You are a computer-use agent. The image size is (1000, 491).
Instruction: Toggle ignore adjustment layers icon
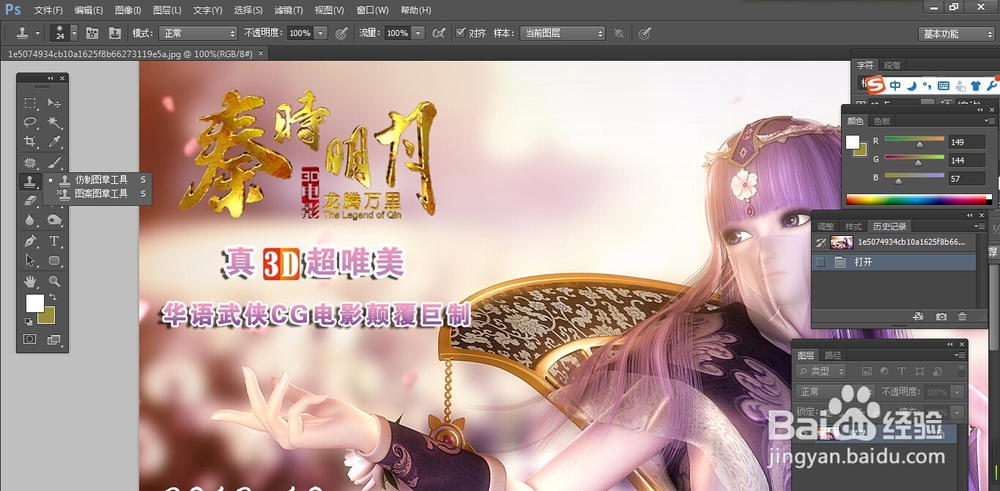tap(619, 33)
